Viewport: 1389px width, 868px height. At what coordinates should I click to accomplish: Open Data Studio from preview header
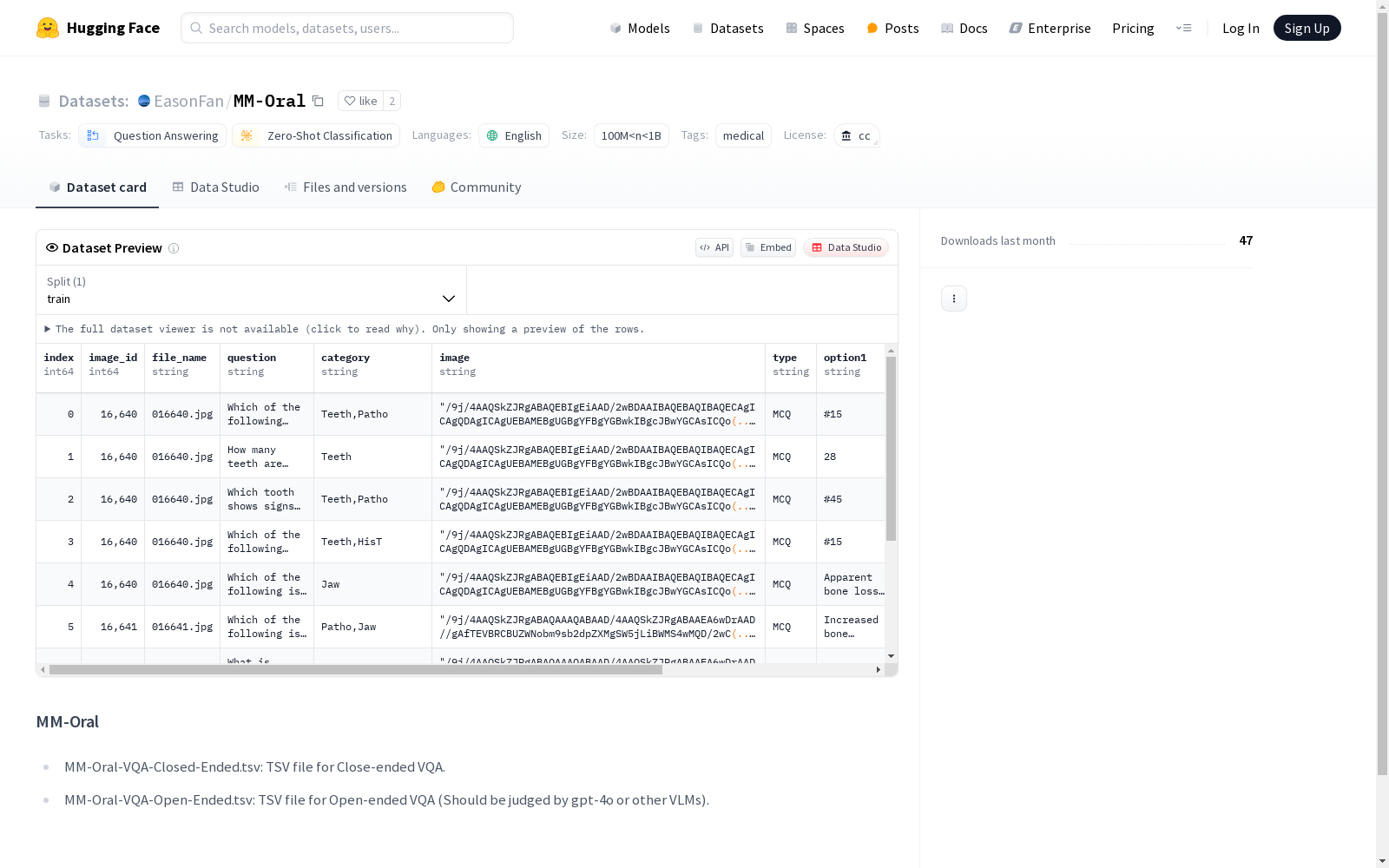click(x=846, y=247)
